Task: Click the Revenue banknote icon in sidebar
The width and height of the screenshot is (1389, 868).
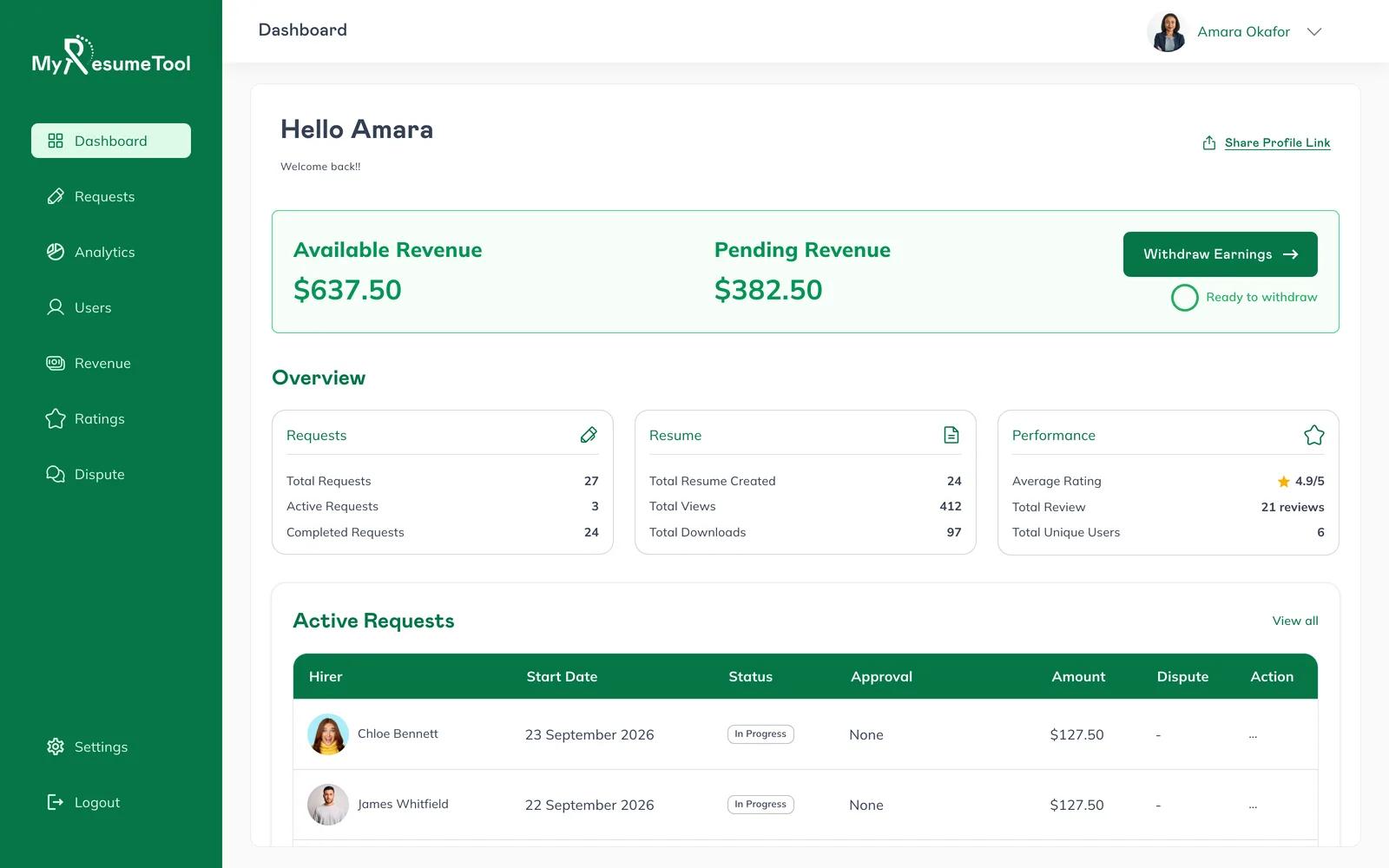Action: click(x=56, y=363)
